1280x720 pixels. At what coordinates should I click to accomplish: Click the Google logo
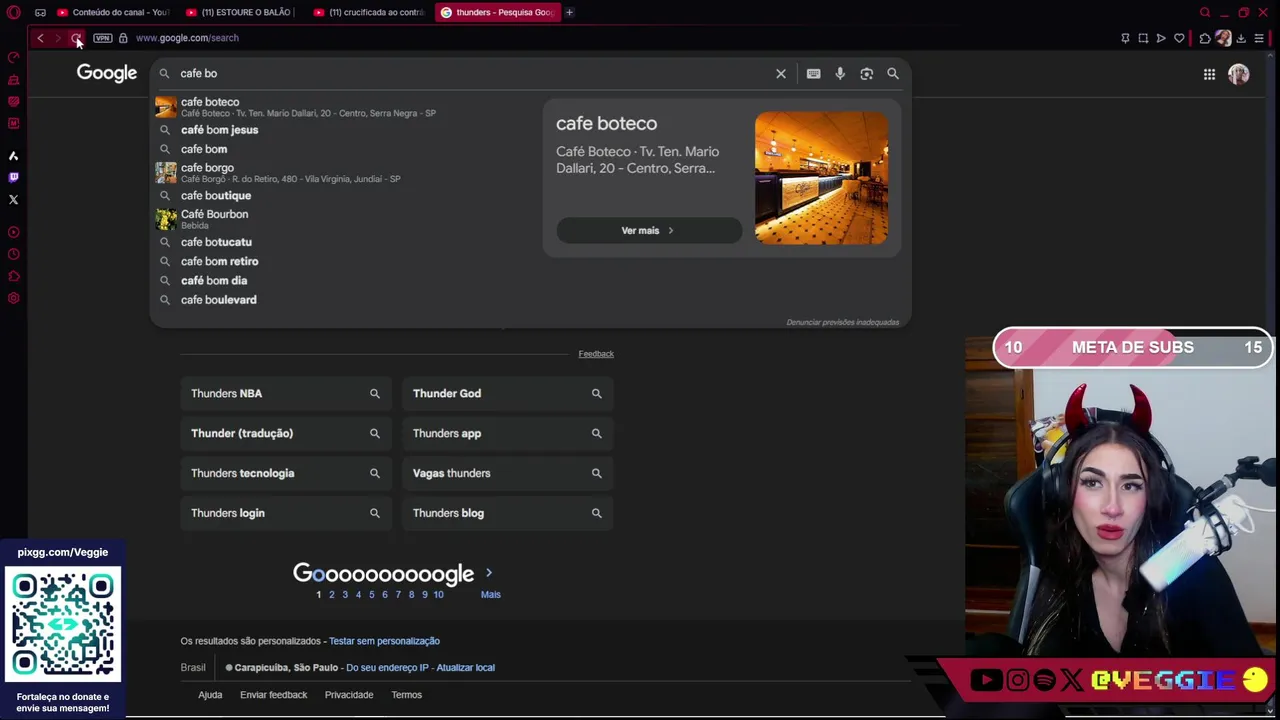(107, 74)
